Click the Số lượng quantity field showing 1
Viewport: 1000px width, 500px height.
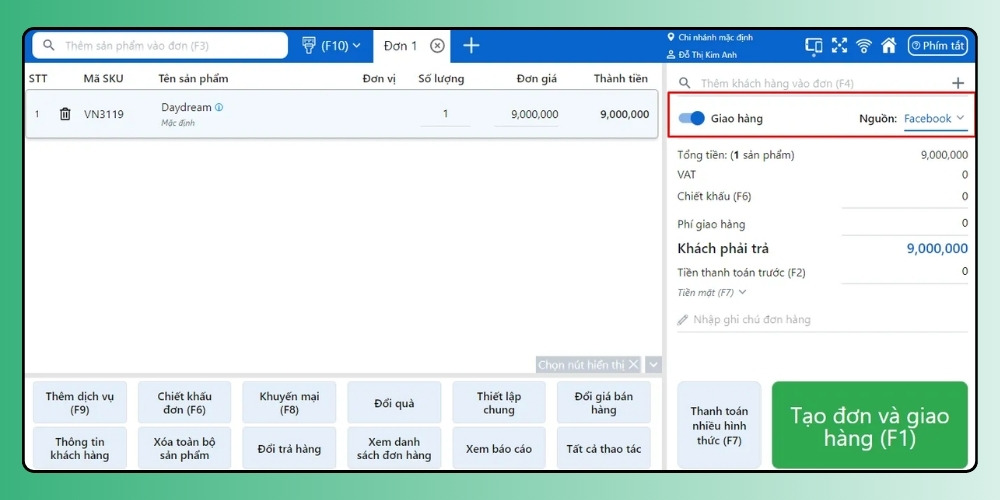[x=445, y=115]
